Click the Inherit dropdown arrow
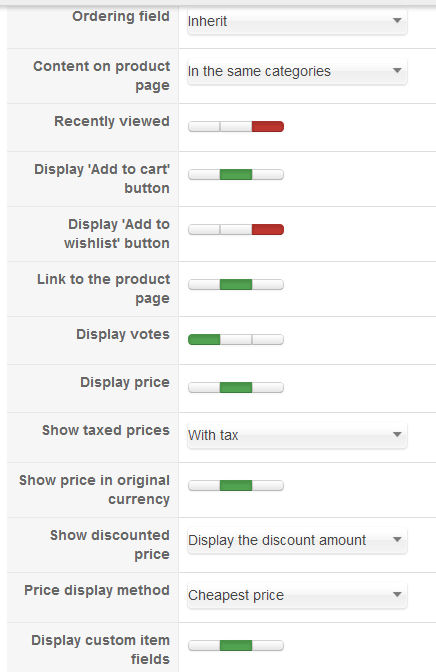Viewport: 436px width, 672px height. (x=397, y=20)
